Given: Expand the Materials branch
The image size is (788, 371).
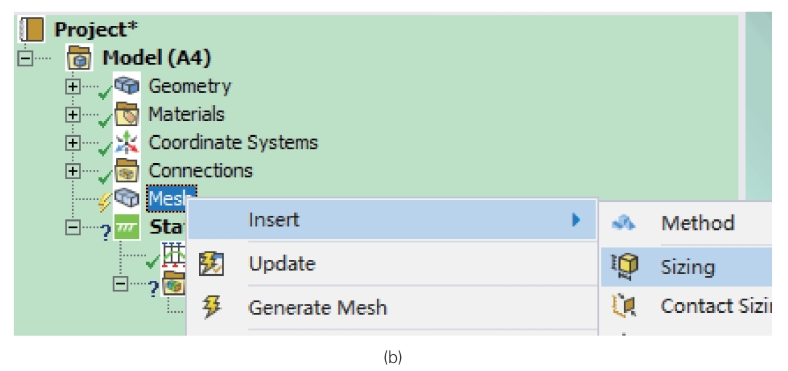Looking at the screenshot, I should [x=73, y=115].
